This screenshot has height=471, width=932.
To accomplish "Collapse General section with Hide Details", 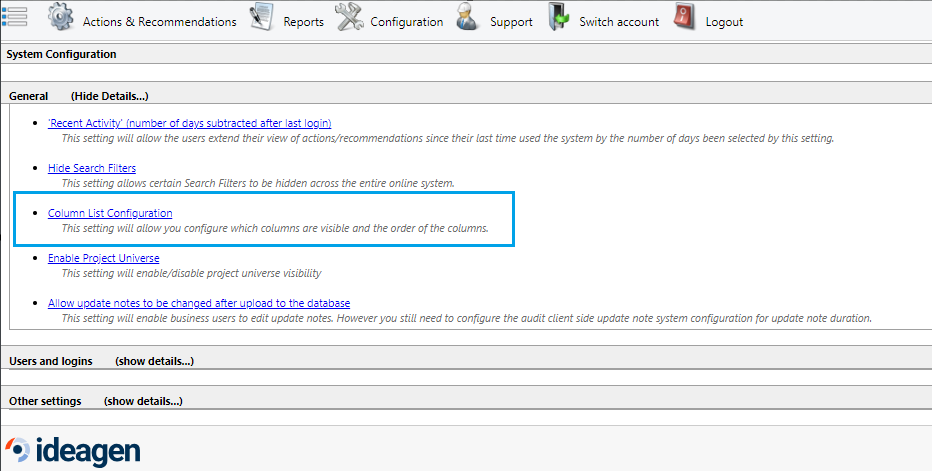I will coord(109,96).
